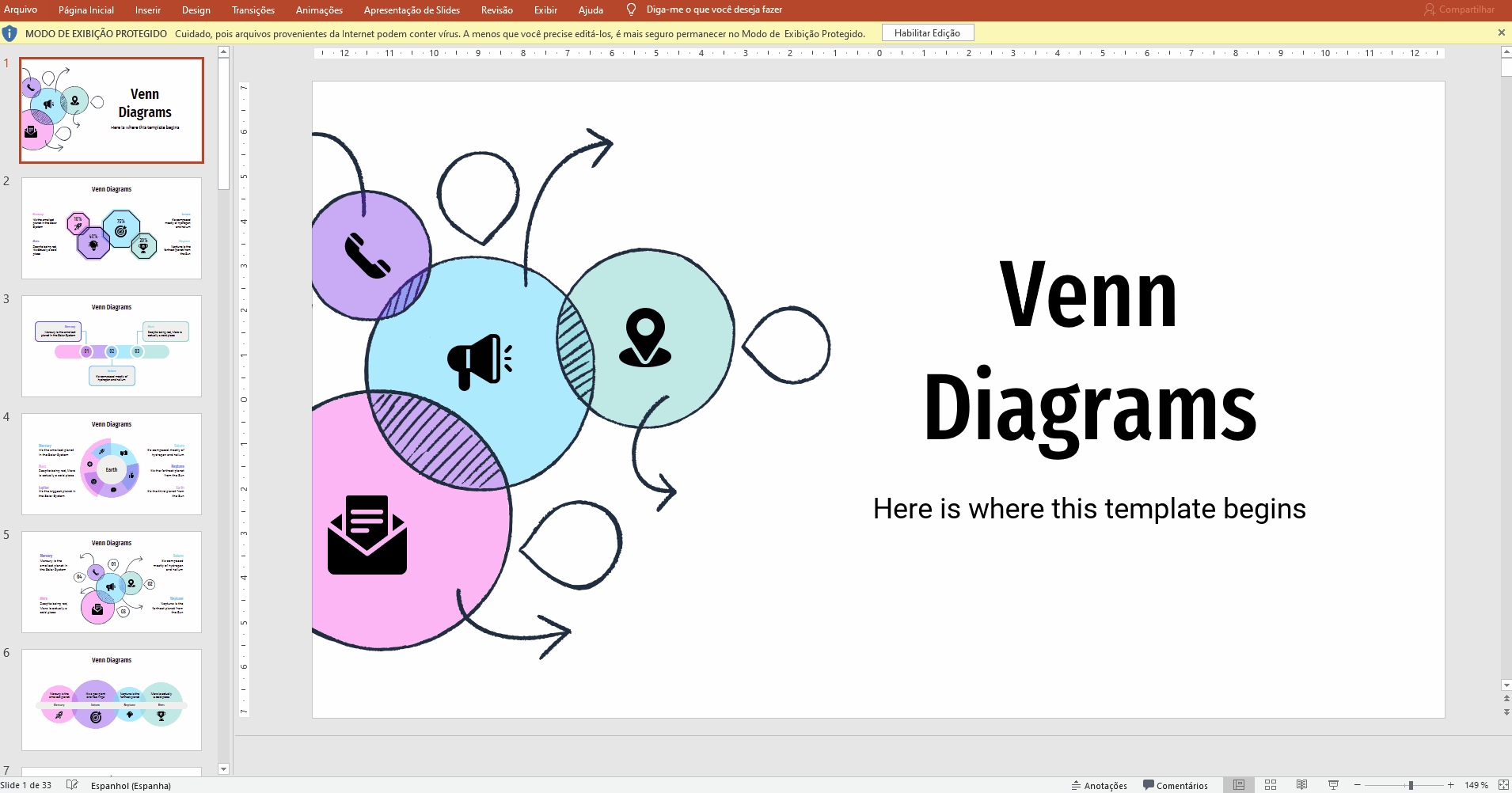Open the Exibir tab
This screenshot has height=793, width=1512.
pos(545,10)
